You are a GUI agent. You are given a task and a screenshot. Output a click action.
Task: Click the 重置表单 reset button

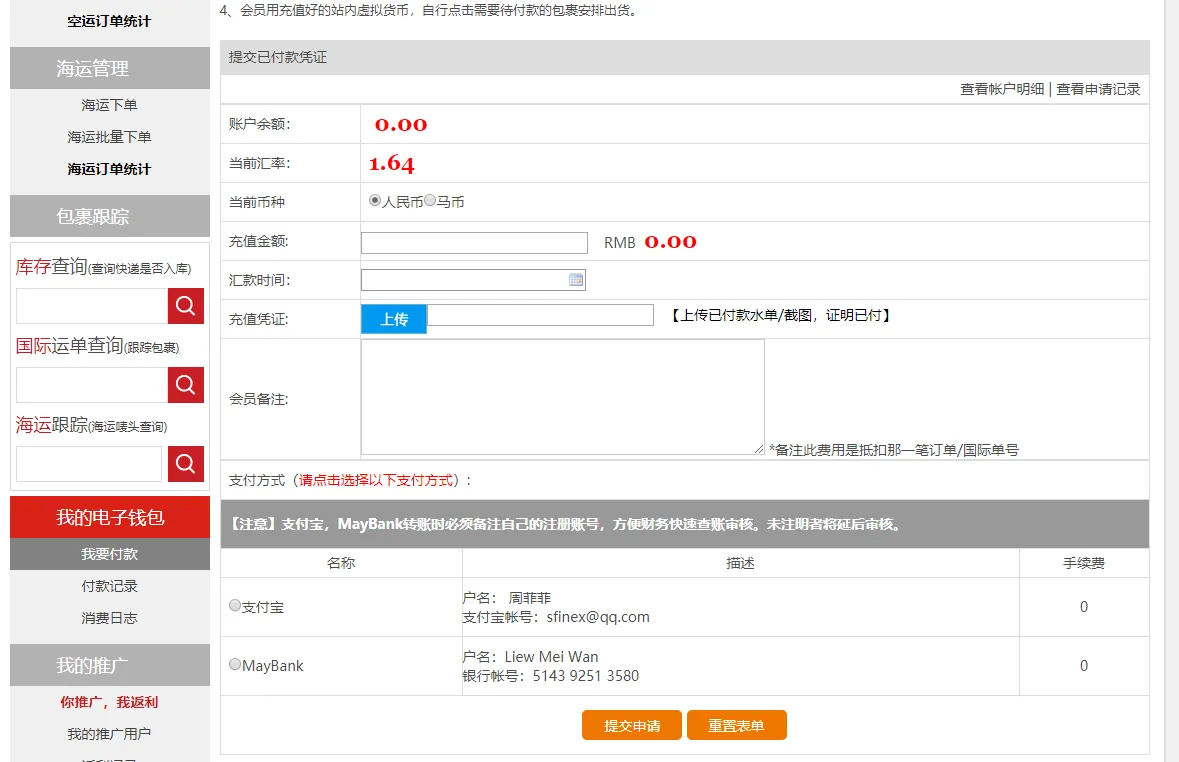click(x=736, y=725)
